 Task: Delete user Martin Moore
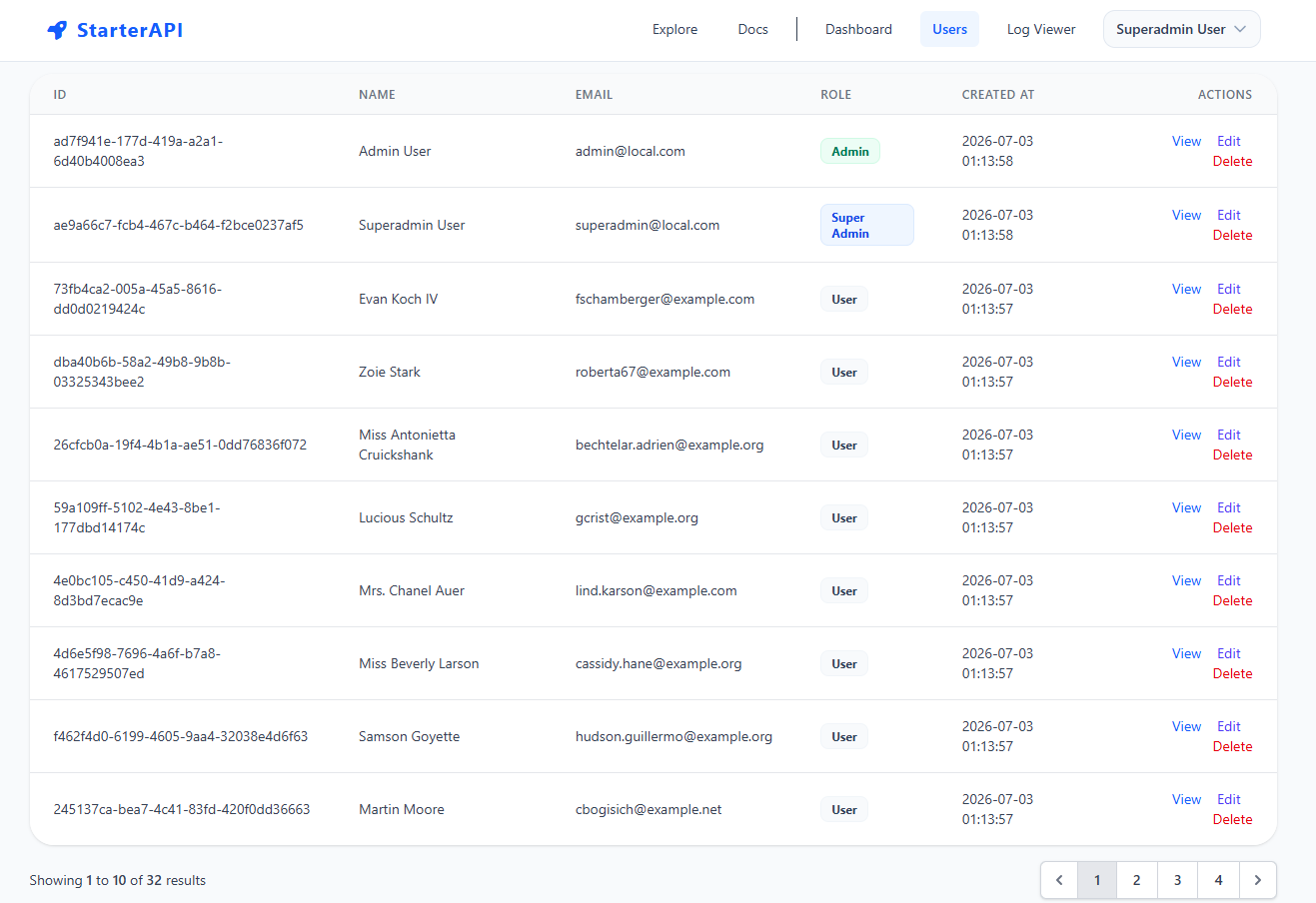pyautogui.click(x=1232, y=819)
